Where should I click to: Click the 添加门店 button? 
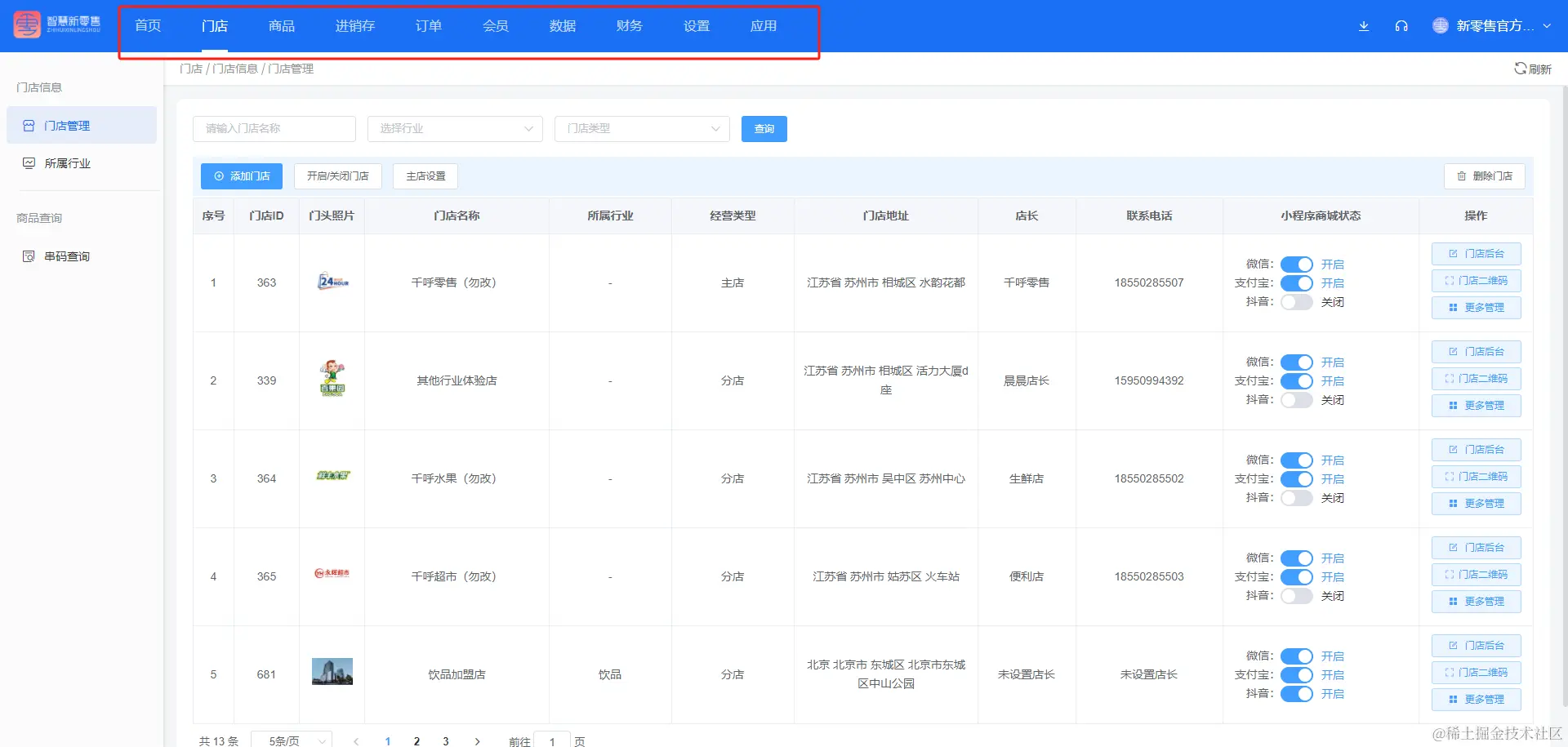(242, 176)
